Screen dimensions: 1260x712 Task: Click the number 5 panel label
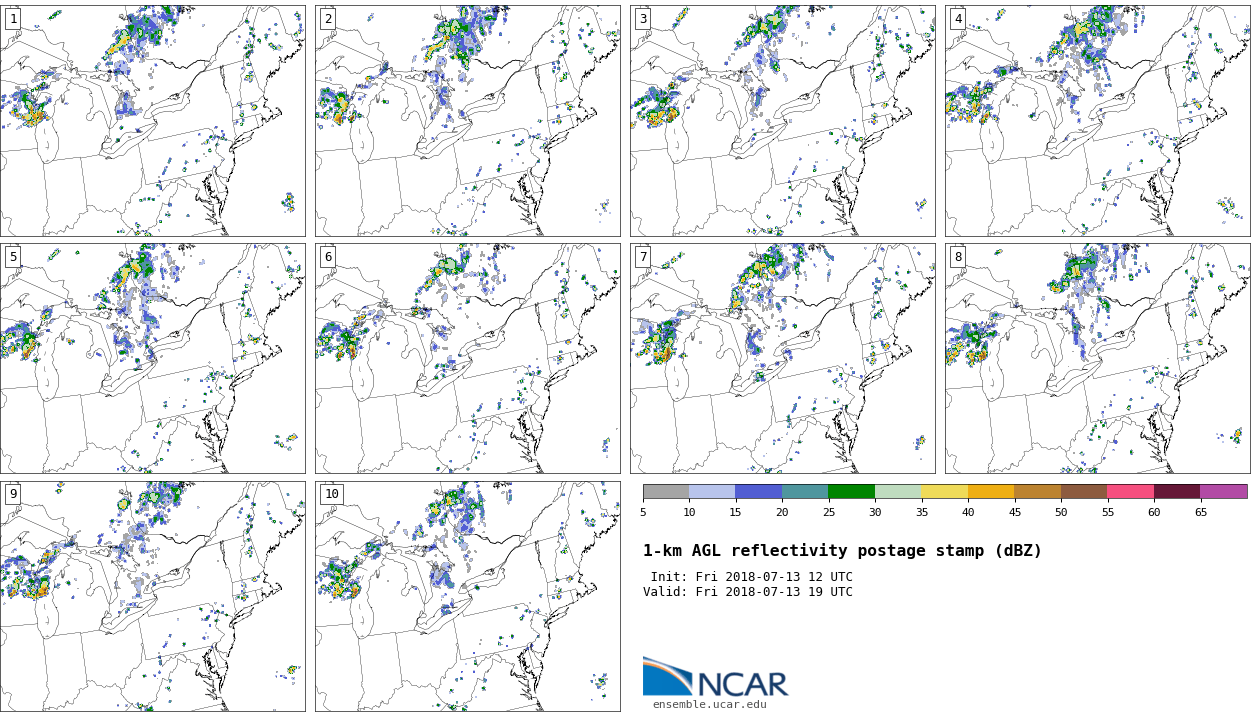tap(13, 257)
